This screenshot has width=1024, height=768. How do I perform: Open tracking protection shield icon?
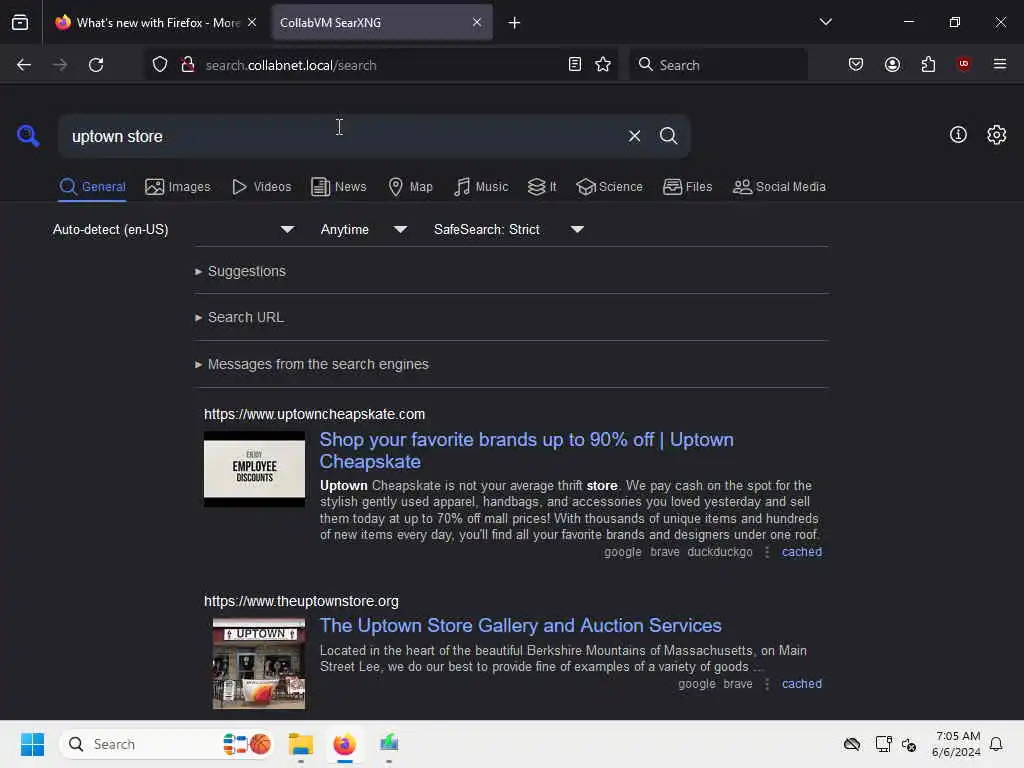160,65
